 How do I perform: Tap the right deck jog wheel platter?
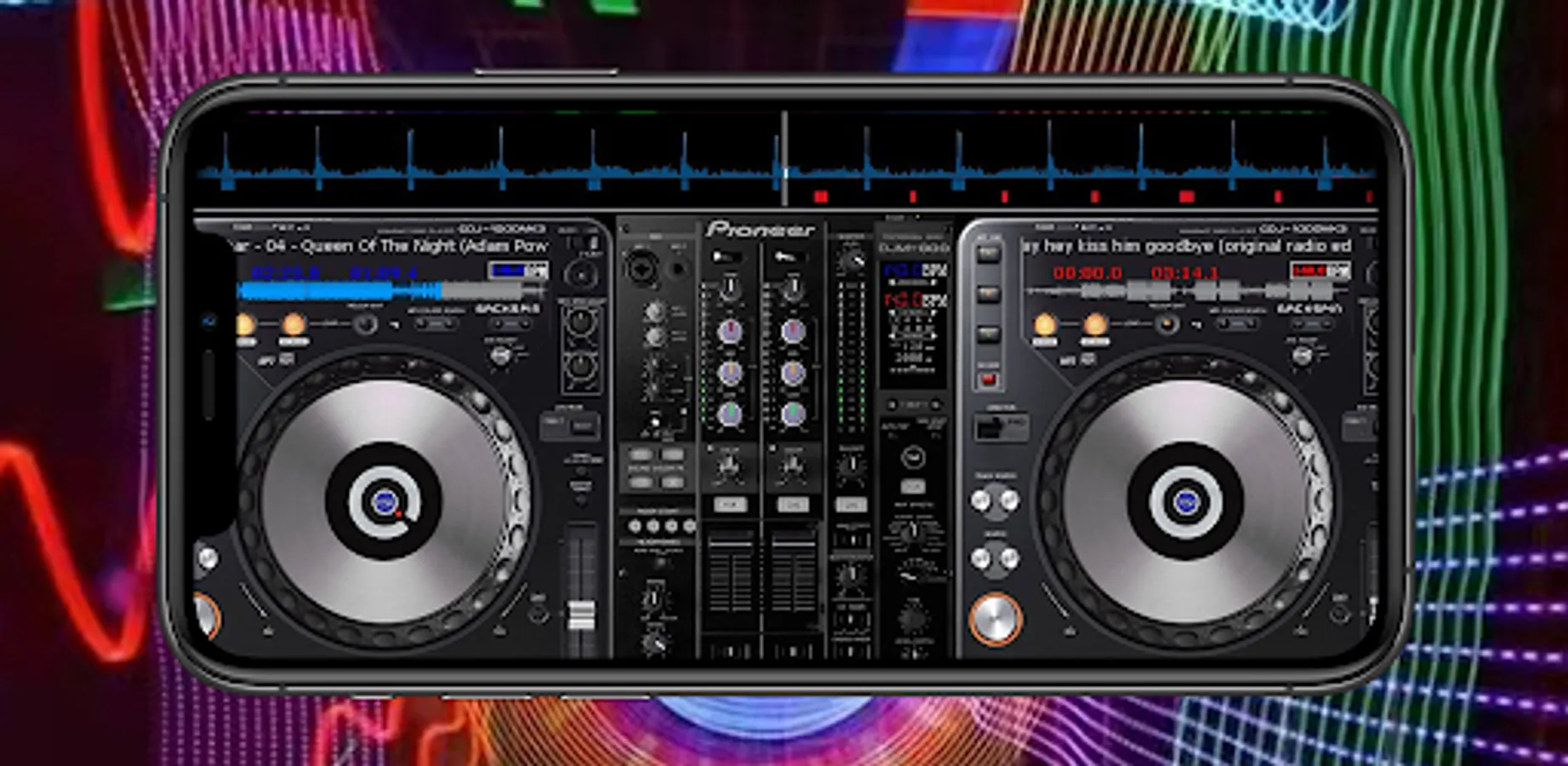[x=1186, y=500]
